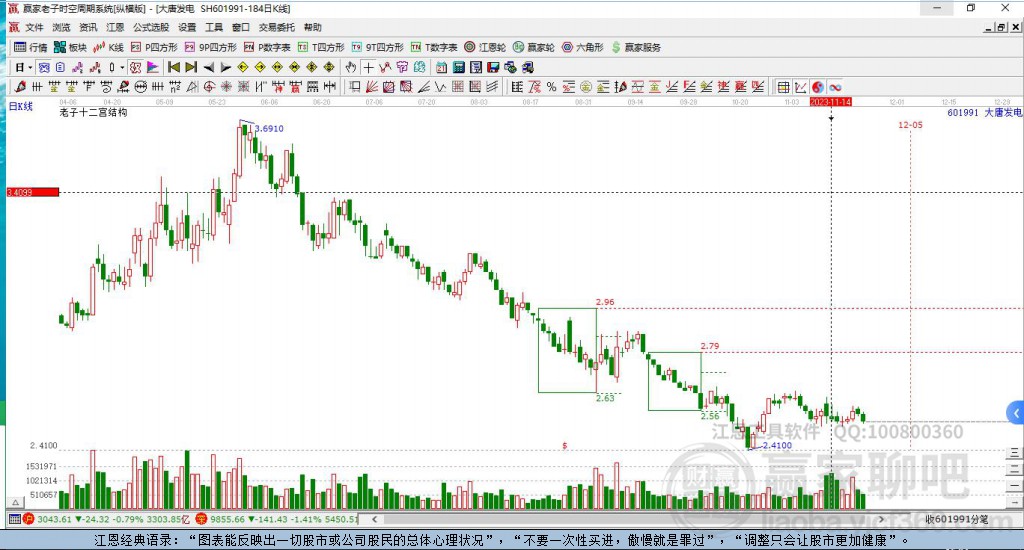Image resolution: width=1024 pixels, height=550 pixels.
Task: Expand the 日 period dropdown
Action: 30,67
